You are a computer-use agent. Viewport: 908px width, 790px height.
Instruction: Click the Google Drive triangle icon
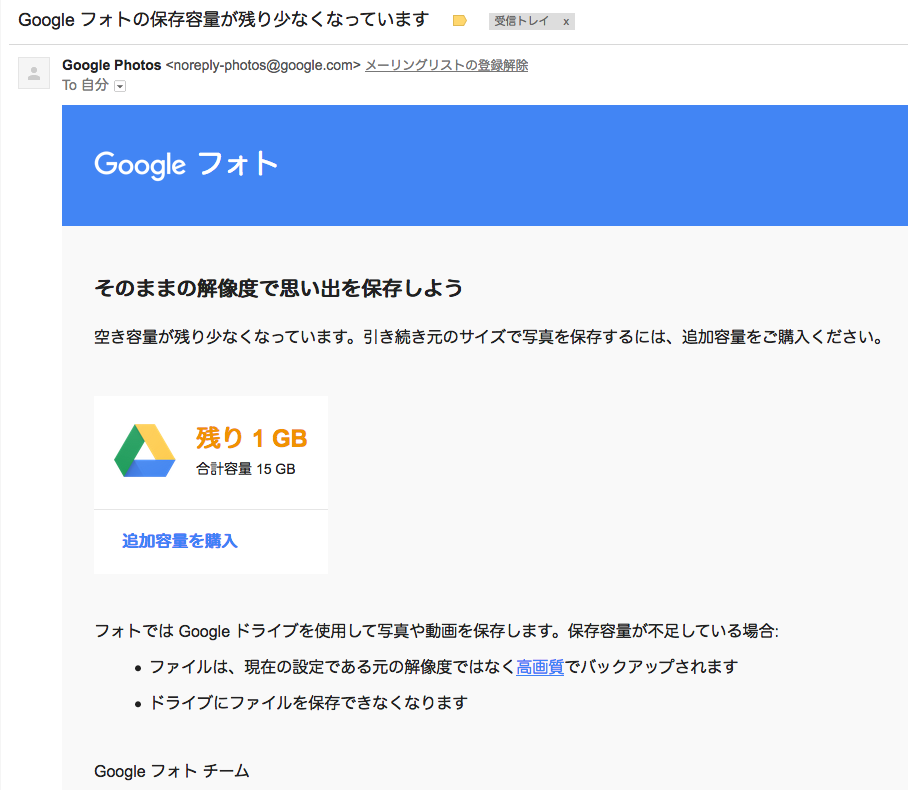point(145,451)
